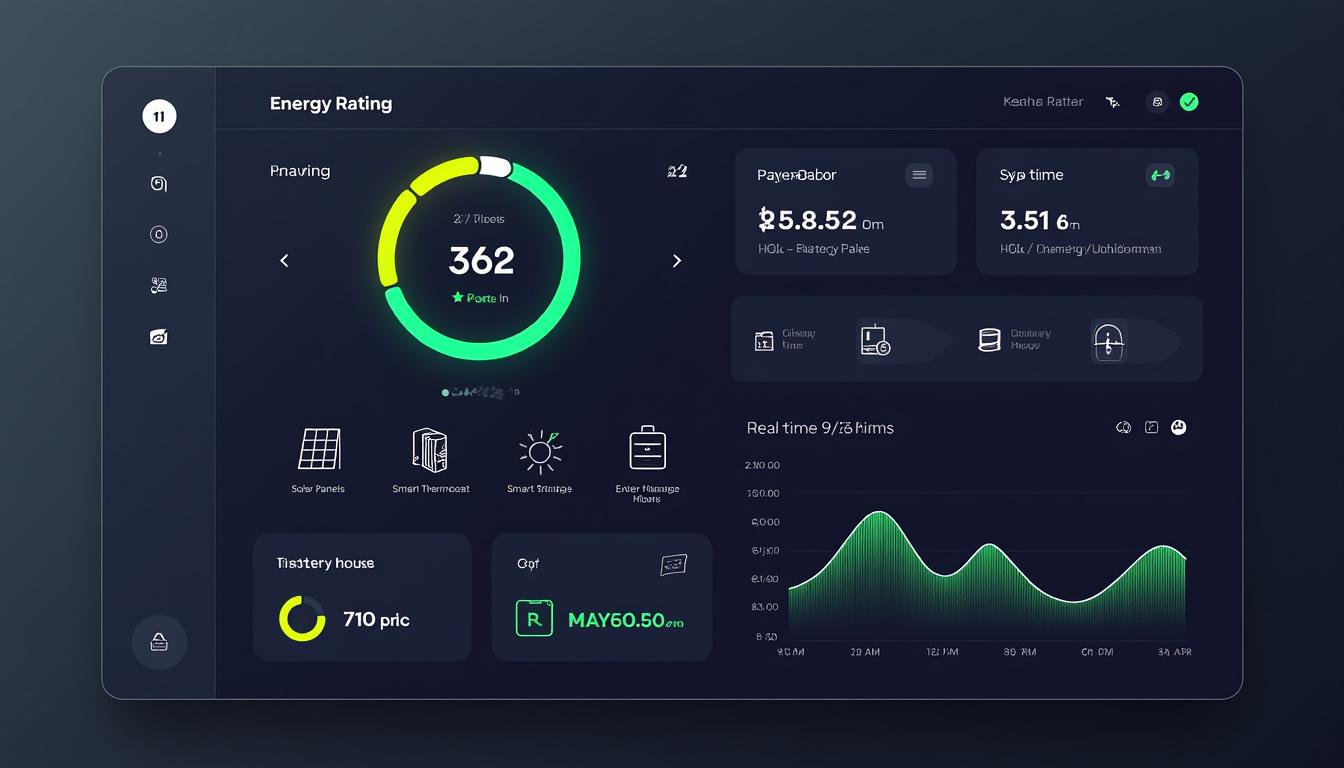This screenshot has height=768, width=1344.
Task: Click the lock icon at sidebar bottom
Action: [159, 642]
